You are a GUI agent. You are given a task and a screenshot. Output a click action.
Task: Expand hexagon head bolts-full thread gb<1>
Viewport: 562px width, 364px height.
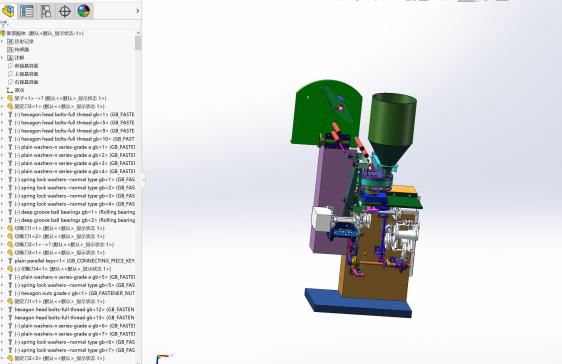pyautogui.click(x=2, y=115)
